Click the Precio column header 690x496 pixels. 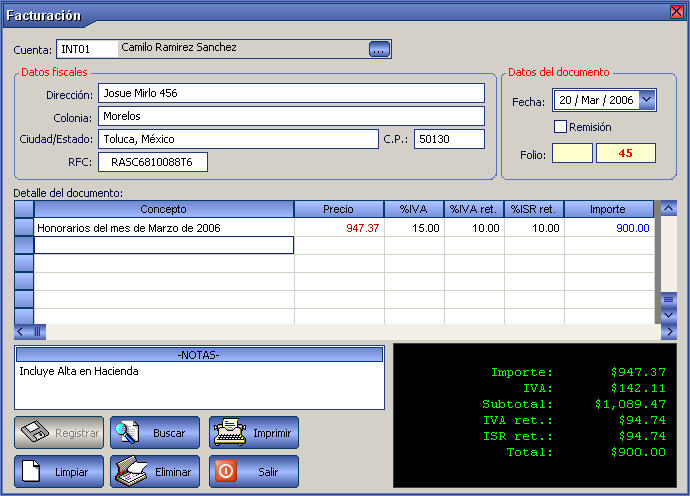[x=339, y=209]
